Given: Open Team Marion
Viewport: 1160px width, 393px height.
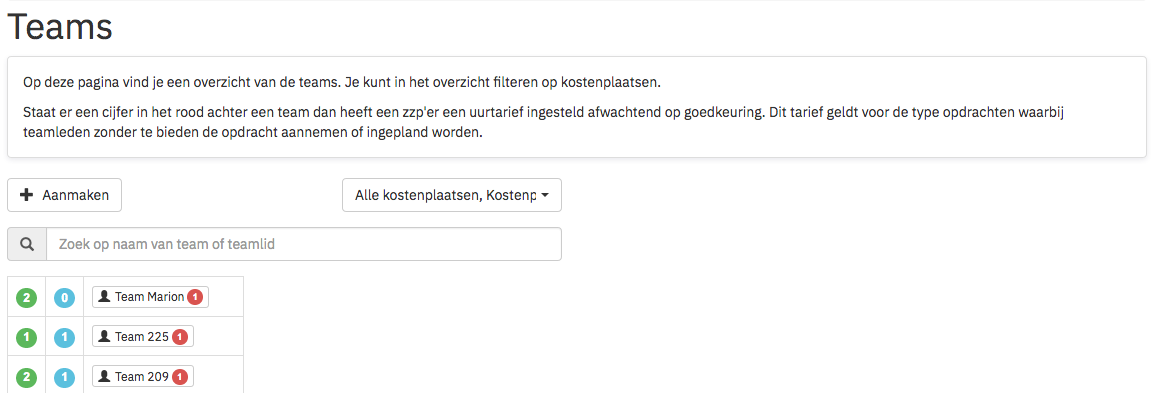Looking at the screenshot, I should [150, 297].
